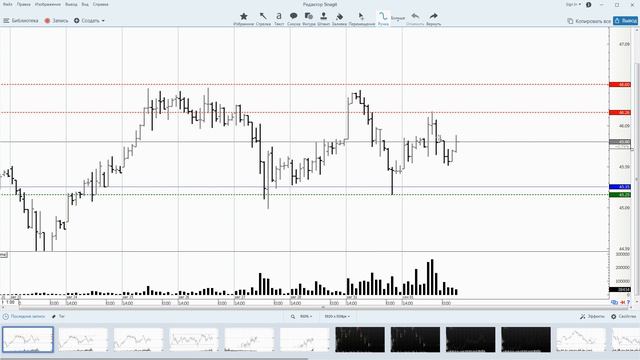
Task: Click the magnifier zoom icon
Action: (293, 316)
